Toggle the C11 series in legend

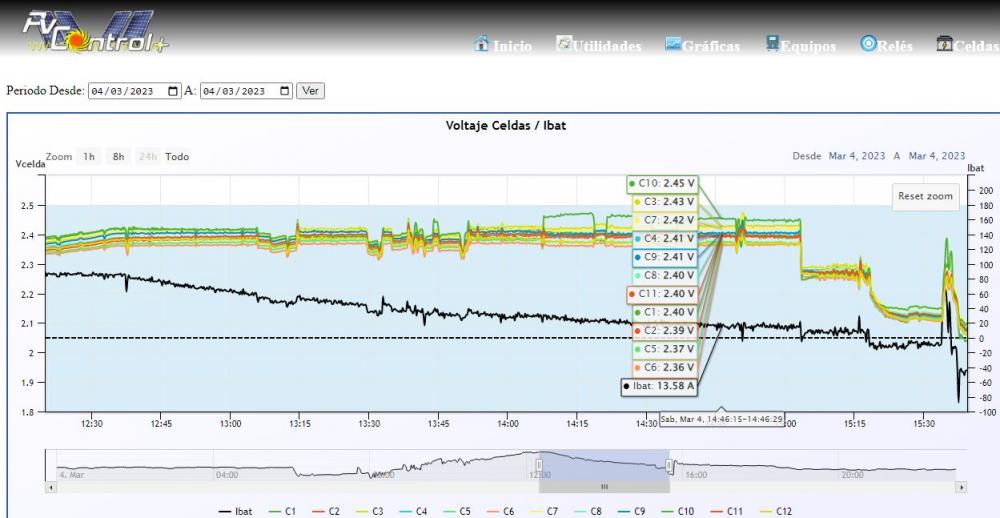click(726, 511)
